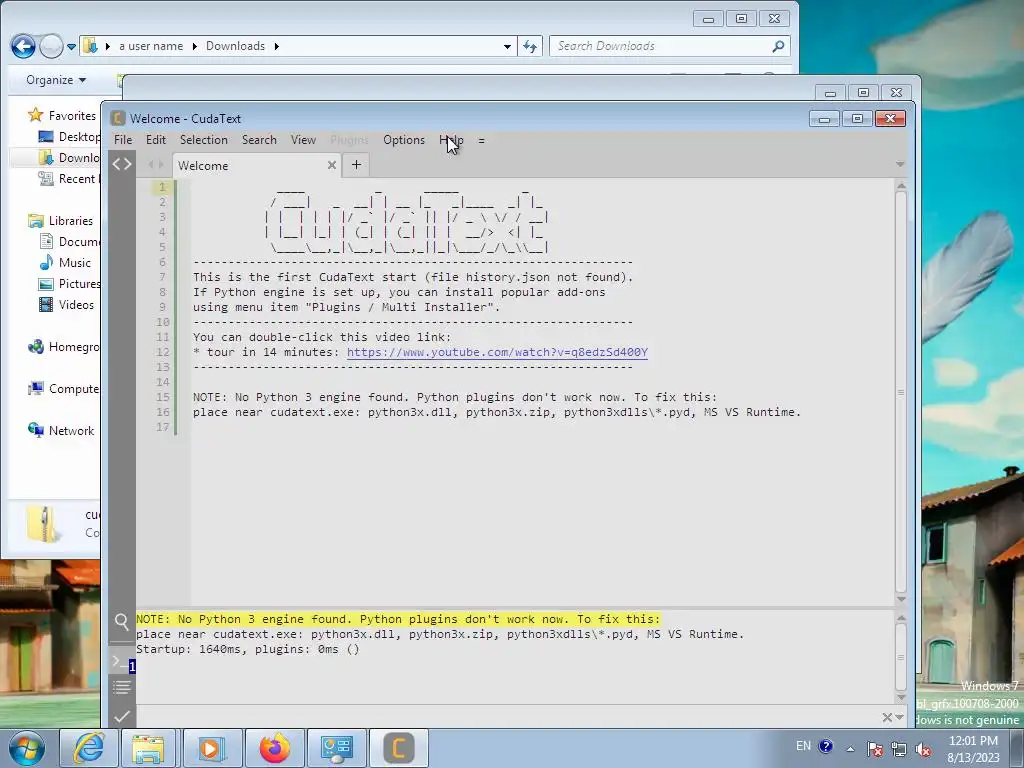Click the CudaText taskbar icon
This screenshot has height=768, width=1024.
point(399,748)
